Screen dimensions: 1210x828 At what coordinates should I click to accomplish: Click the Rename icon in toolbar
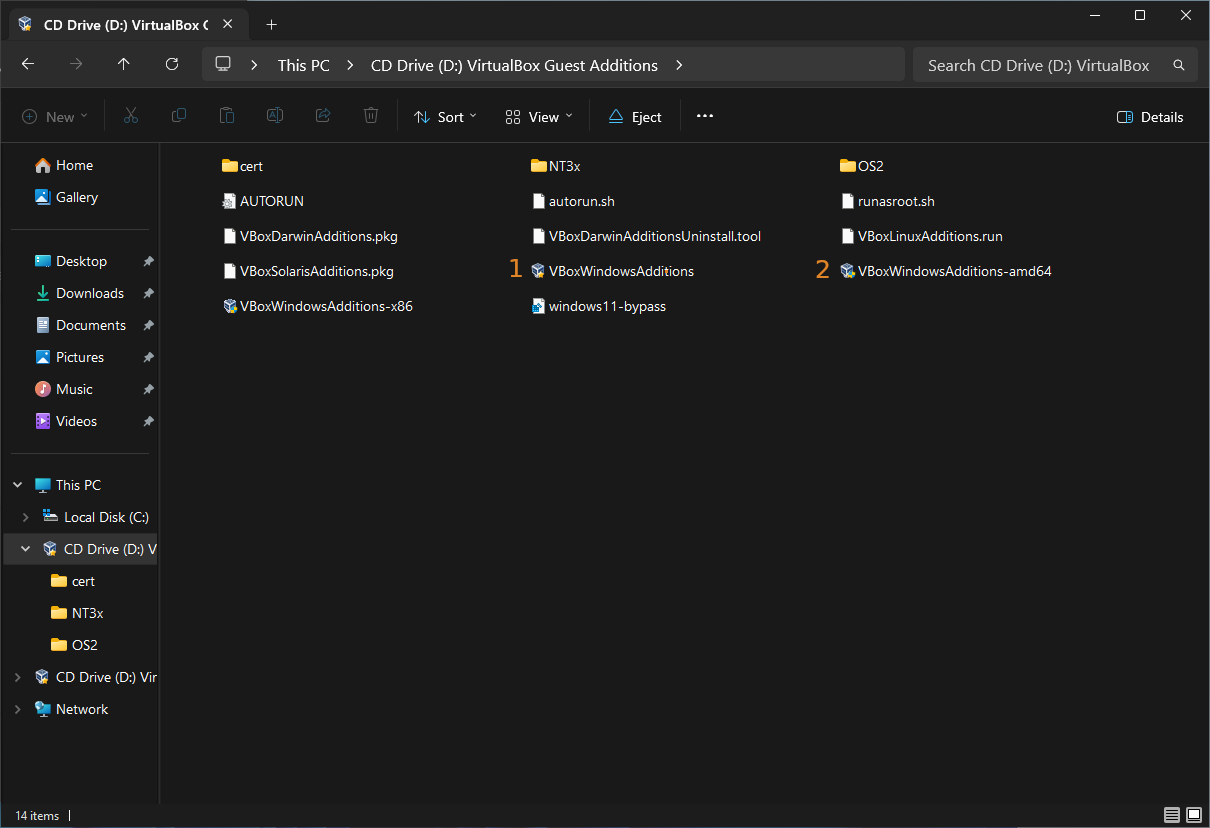point(274,116)
